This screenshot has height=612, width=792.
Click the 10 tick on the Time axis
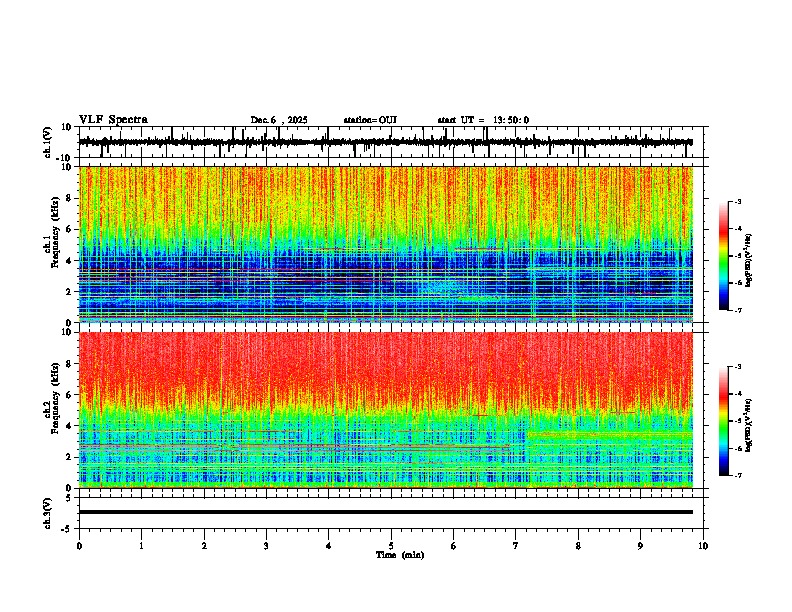pyautogui.click(x=703, y=546)
